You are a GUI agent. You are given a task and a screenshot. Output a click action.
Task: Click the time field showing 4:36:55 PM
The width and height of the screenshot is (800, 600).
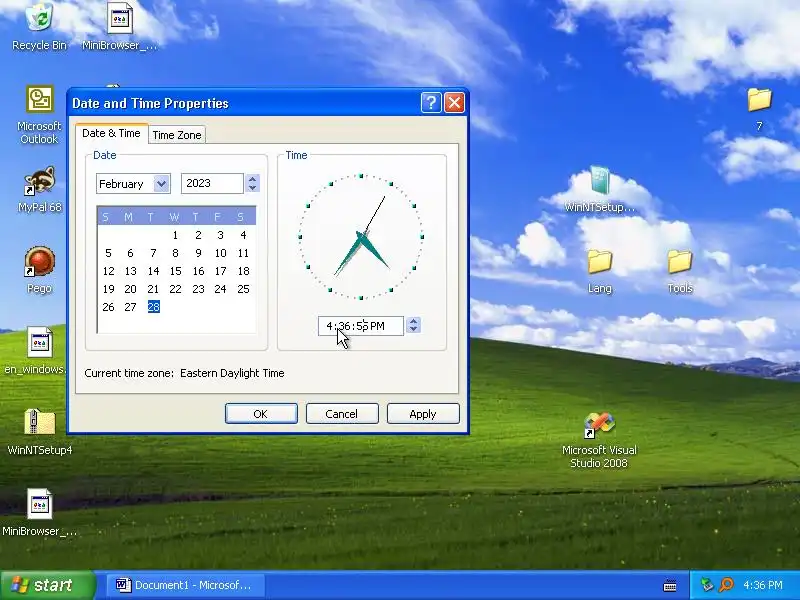point(361,326)
